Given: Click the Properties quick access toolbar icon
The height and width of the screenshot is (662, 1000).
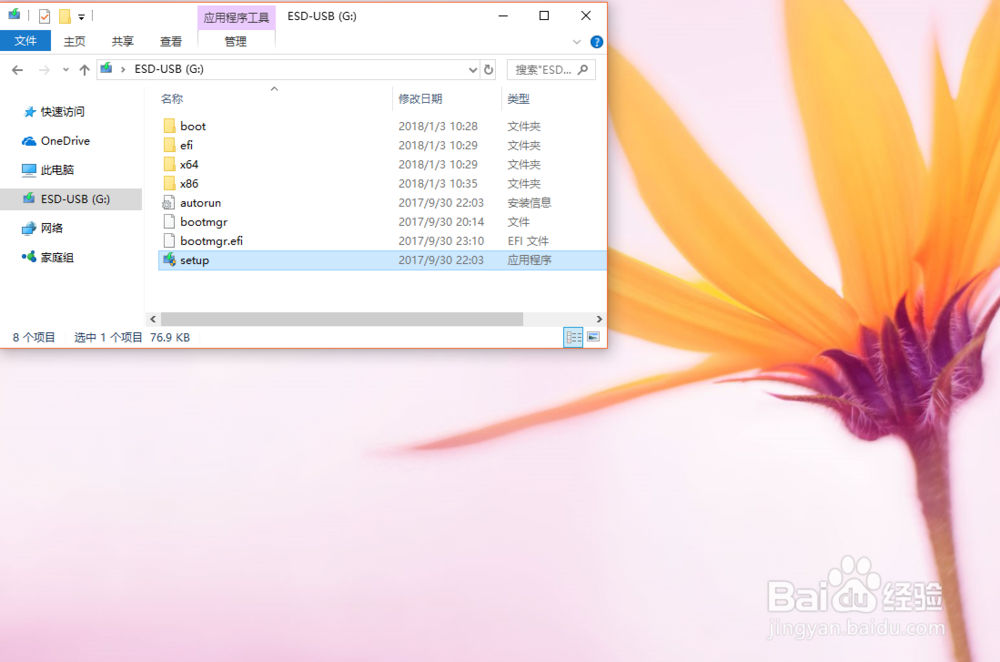Looking at the screenshot, I should coord(42,16).
